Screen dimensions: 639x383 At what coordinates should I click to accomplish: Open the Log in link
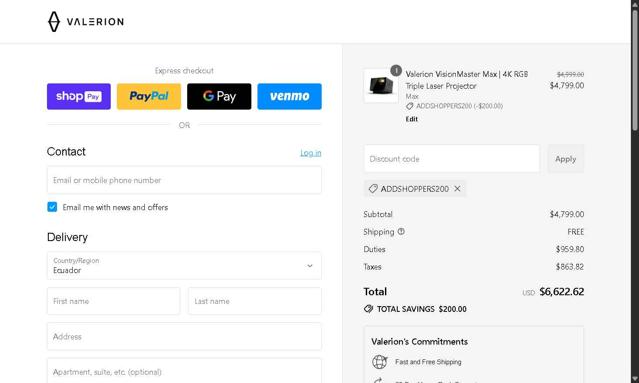pyautogui.click(x=311, y=153)
